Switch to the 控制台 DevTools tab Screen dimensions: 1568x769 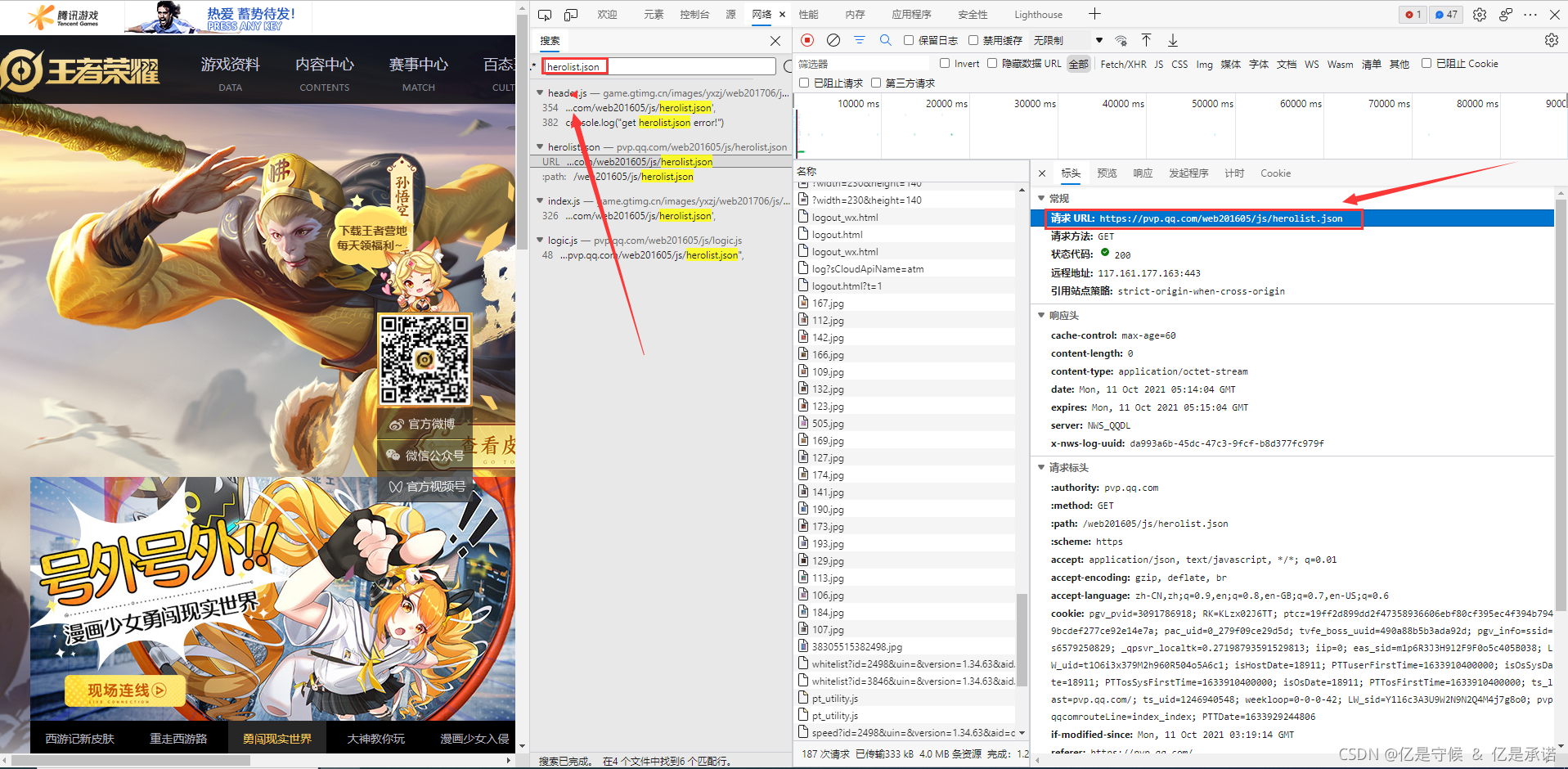(x=694, y=15)
